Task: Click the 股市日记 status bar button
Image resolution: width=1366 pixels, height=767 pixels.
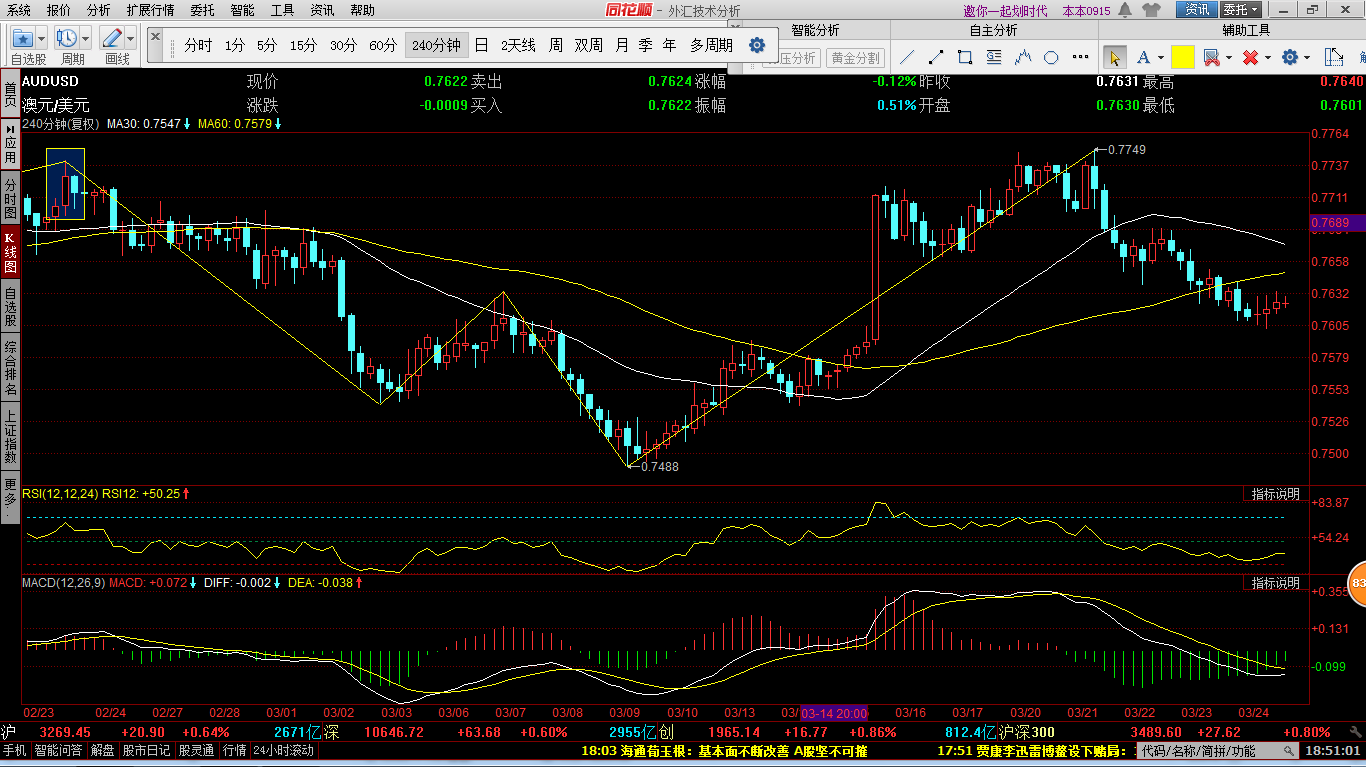Action: coord(146,750)
